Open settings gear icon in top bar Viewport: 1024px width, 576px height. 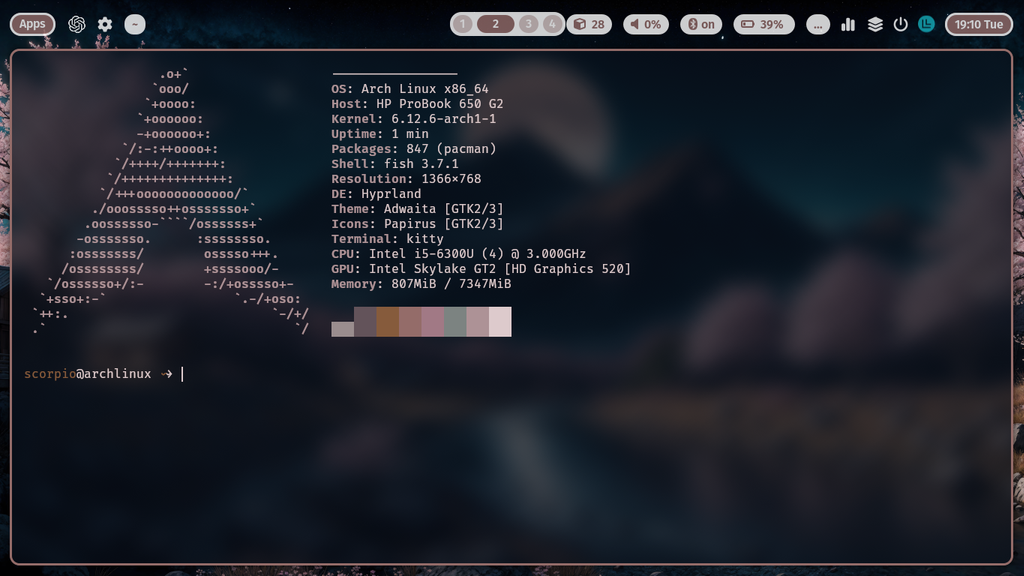tap(105, 24)
